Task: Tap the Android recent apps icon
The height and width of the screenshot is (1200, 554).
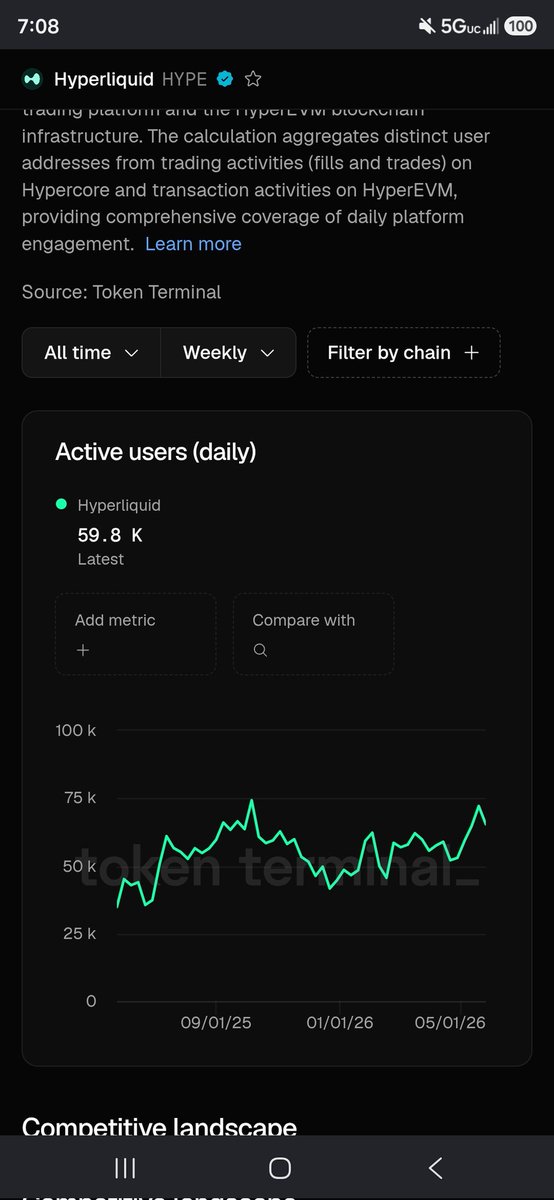Action: coord(125,1167)
